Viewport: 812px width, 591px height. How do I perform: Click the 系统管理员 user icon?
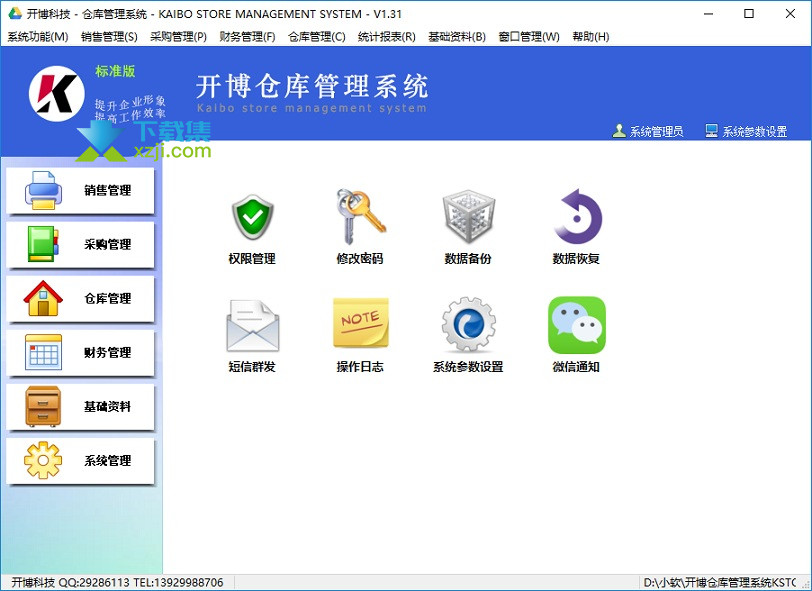(619, 131)
